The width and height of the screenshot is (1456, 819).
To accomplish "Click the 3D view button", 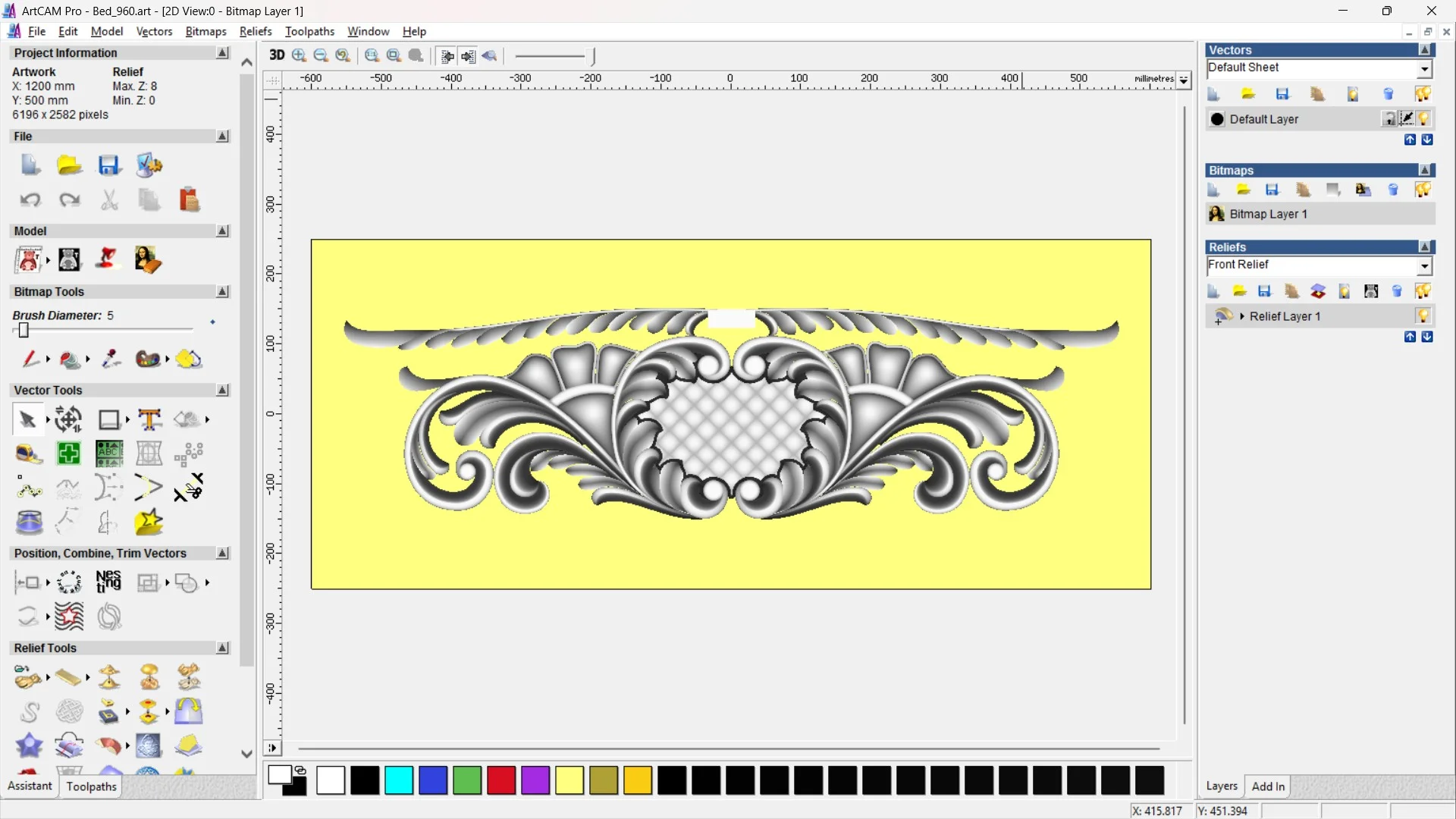I will tap(277, 55).
